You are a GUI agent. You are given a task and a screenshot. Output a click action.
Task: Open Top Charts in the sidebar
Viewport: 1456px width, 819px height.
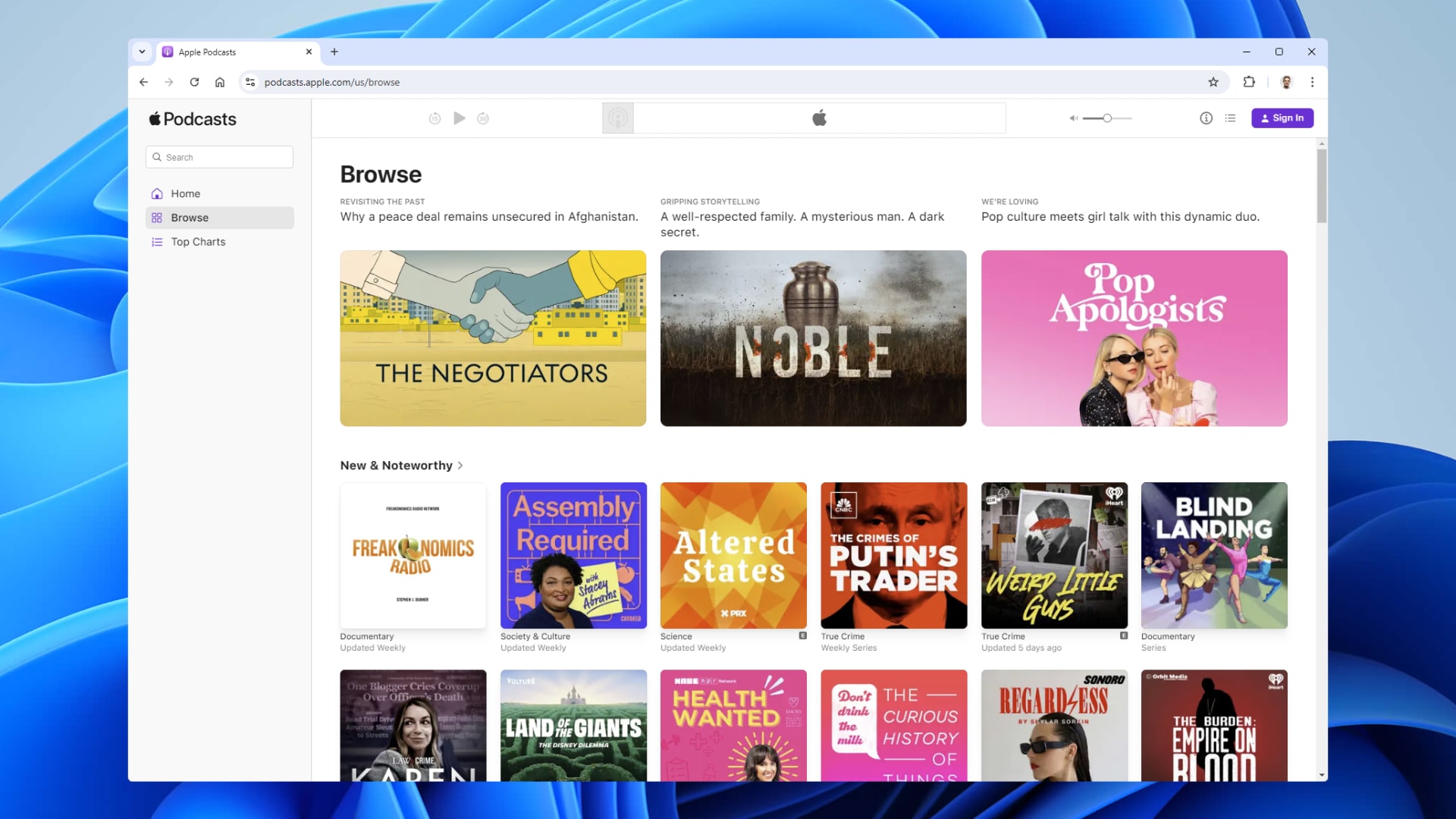pyautogui.click(x=219, y=242)
